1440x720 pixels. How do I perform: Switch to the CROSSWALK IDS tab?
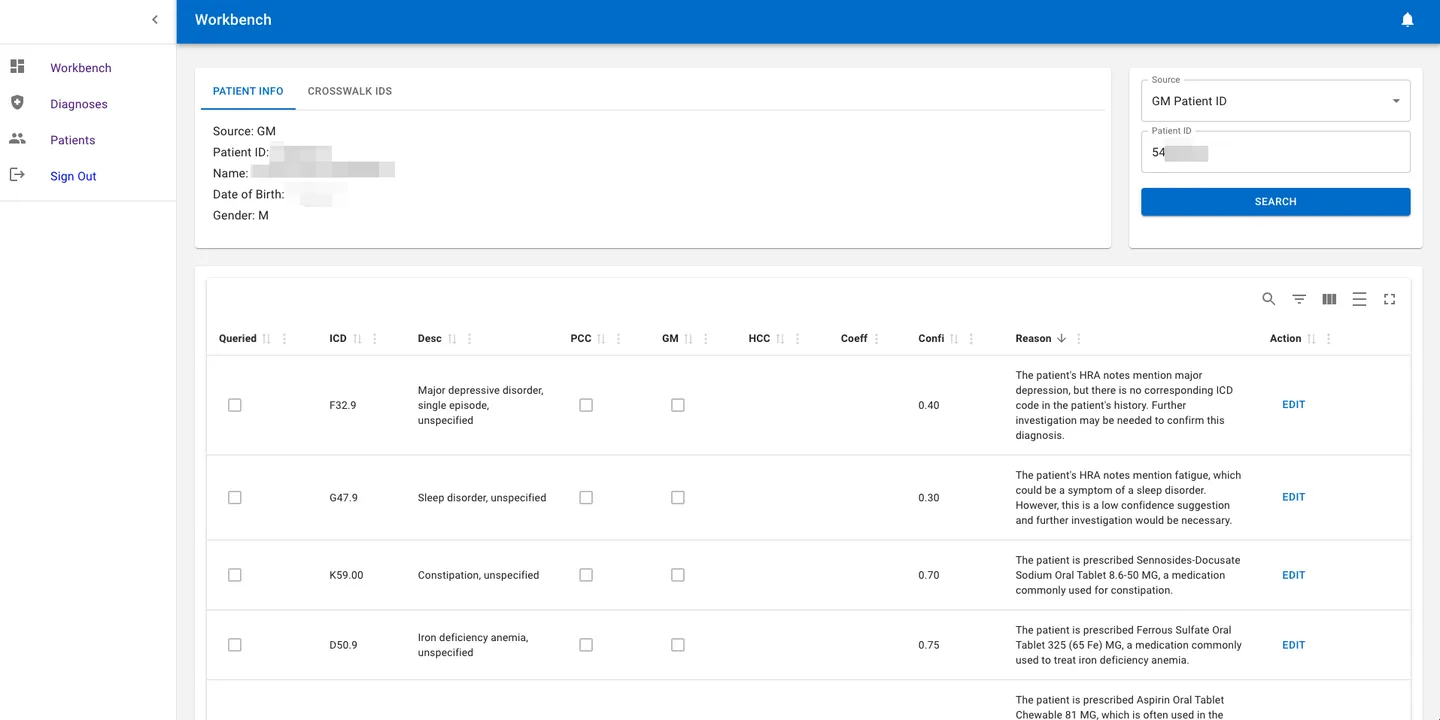pos(350,91)
